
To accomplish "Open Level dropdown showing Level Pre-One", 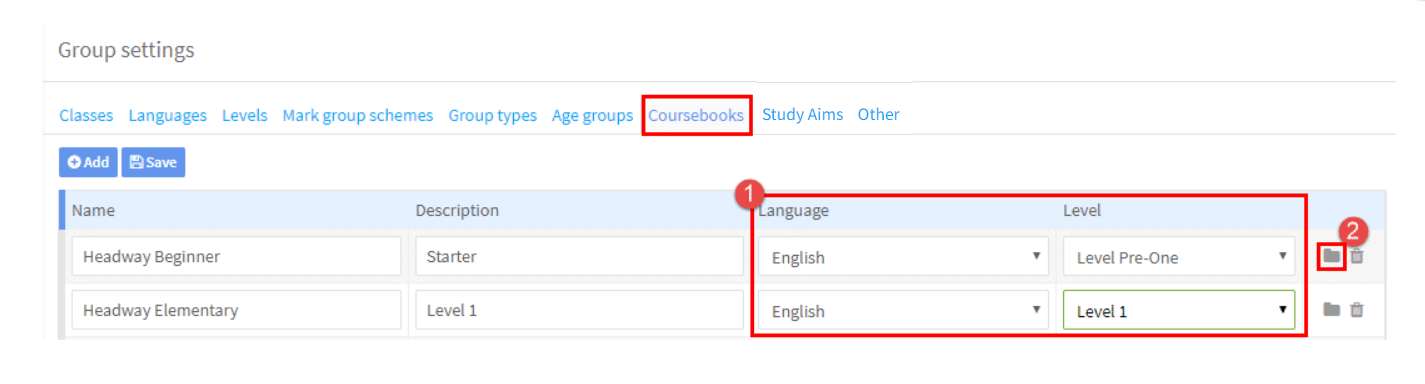I will tap(1179, 257).
